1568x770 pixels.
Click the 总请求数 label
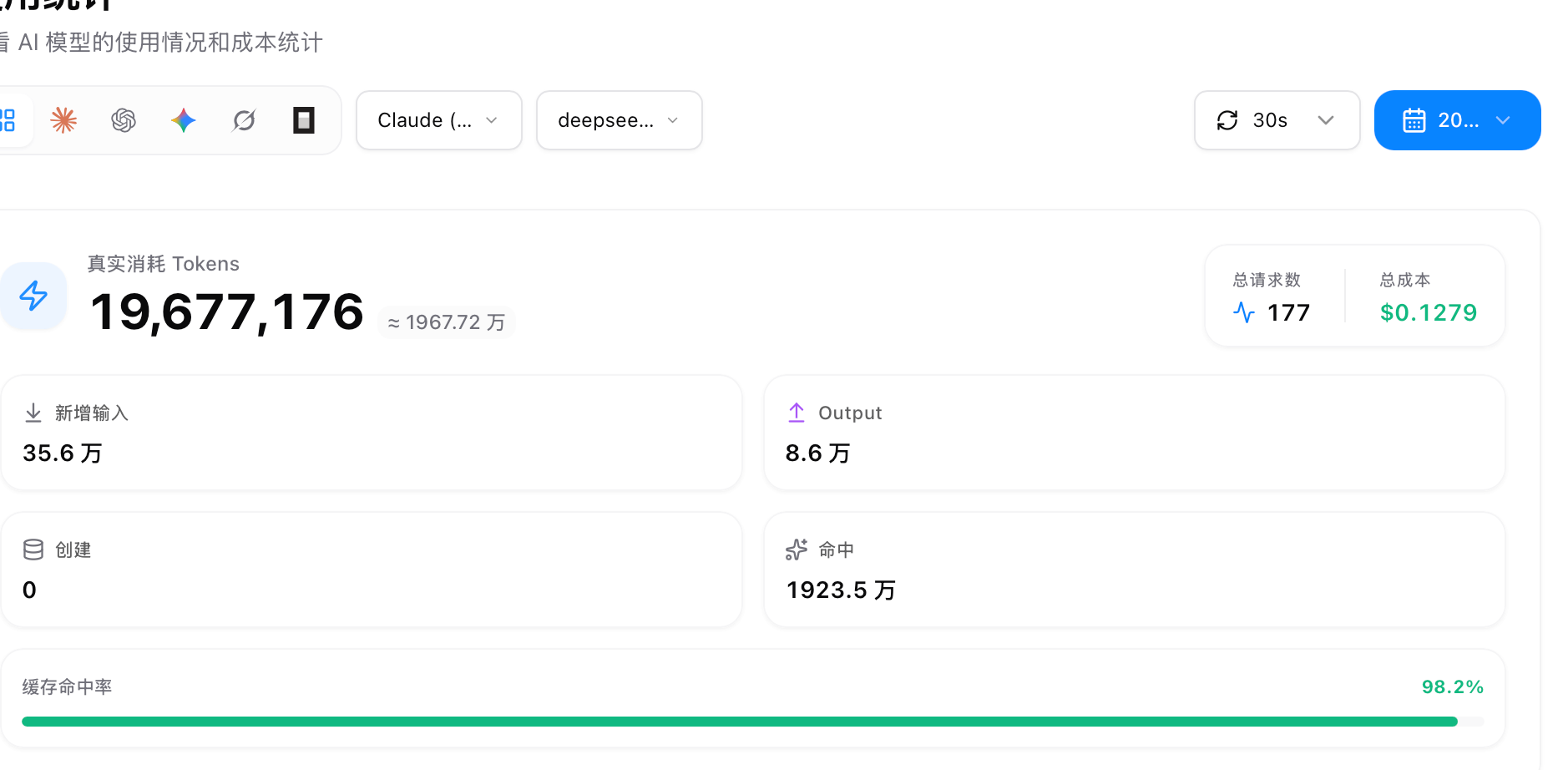[1267, 280]
